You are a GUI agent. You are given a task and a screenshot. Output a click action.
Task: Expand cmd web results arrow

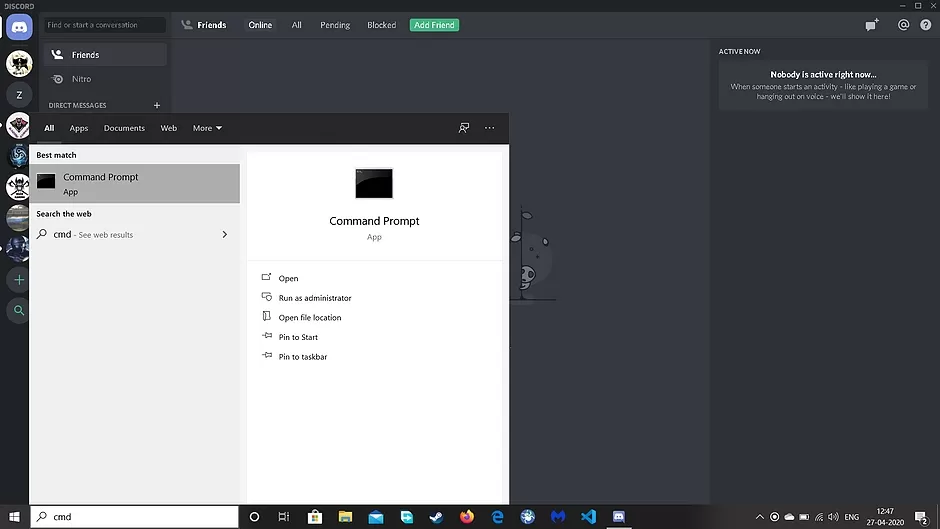tap(225, 235)
